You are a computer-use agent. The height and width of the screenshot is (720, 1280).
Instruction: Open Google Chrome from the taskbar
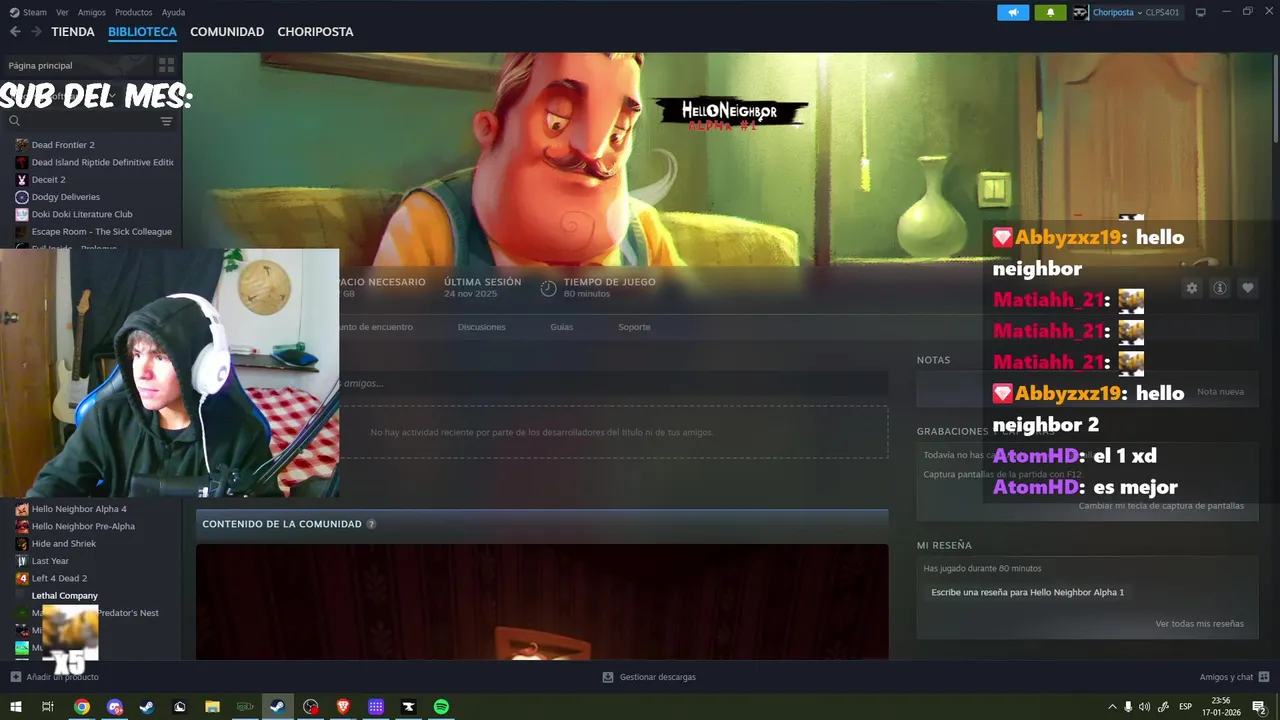[x=82, y=707]
